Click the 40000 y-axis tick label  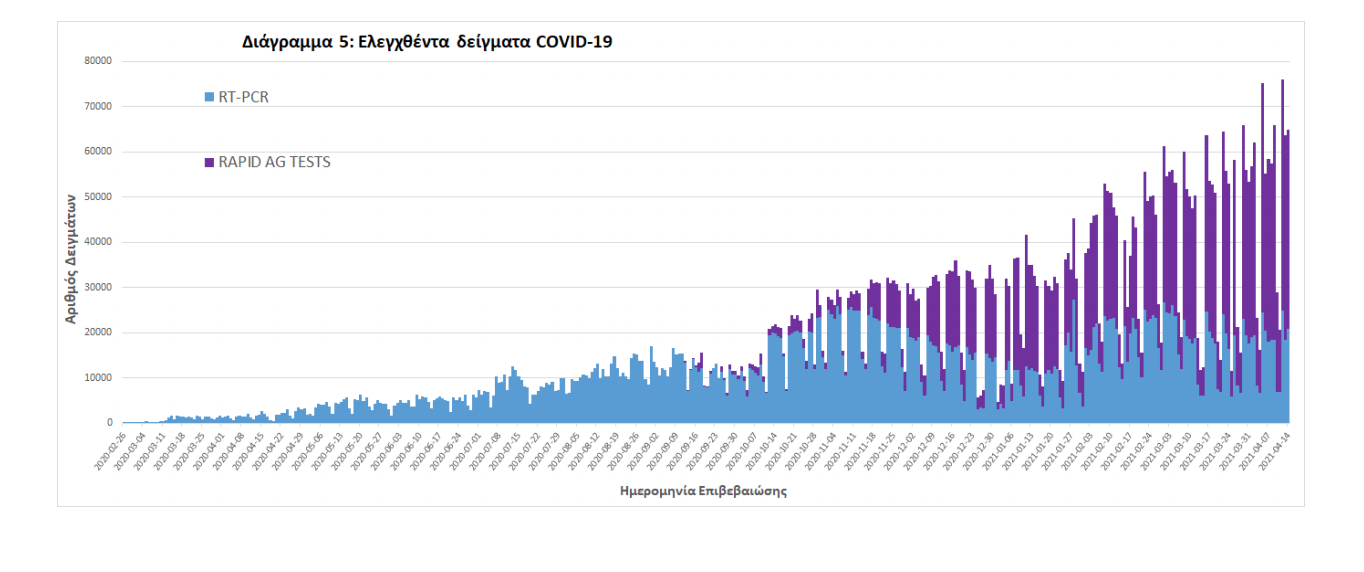pyautogui.click(x=97, y=242)
